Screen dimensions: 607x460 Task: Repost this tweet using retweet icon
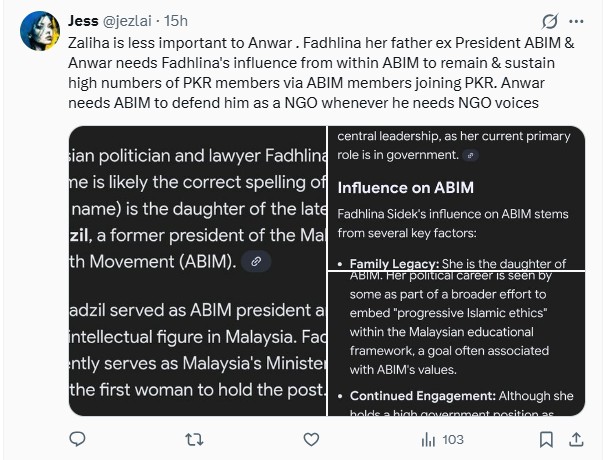coord(195,439)
